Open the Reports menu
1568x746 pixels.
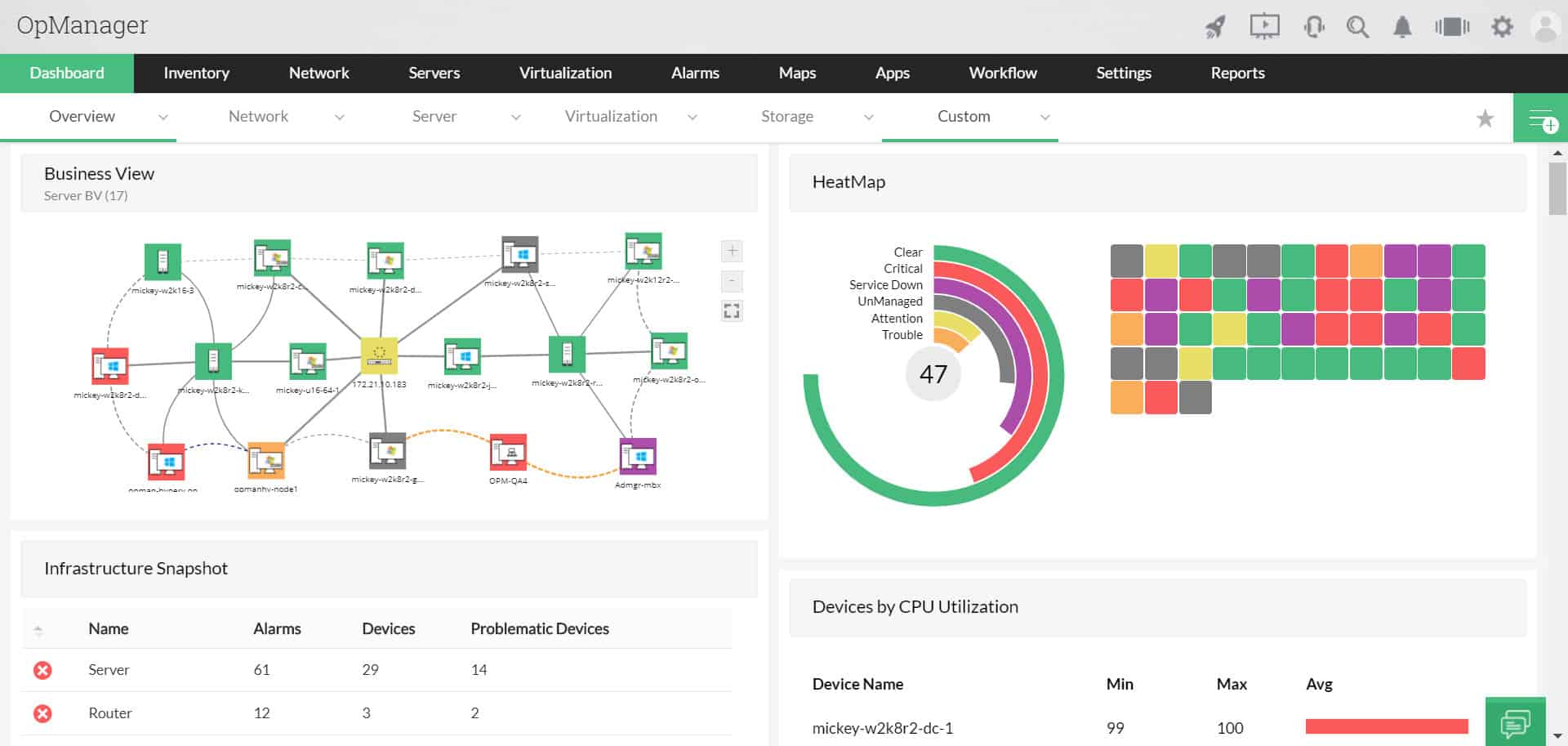click(1237, 74)
